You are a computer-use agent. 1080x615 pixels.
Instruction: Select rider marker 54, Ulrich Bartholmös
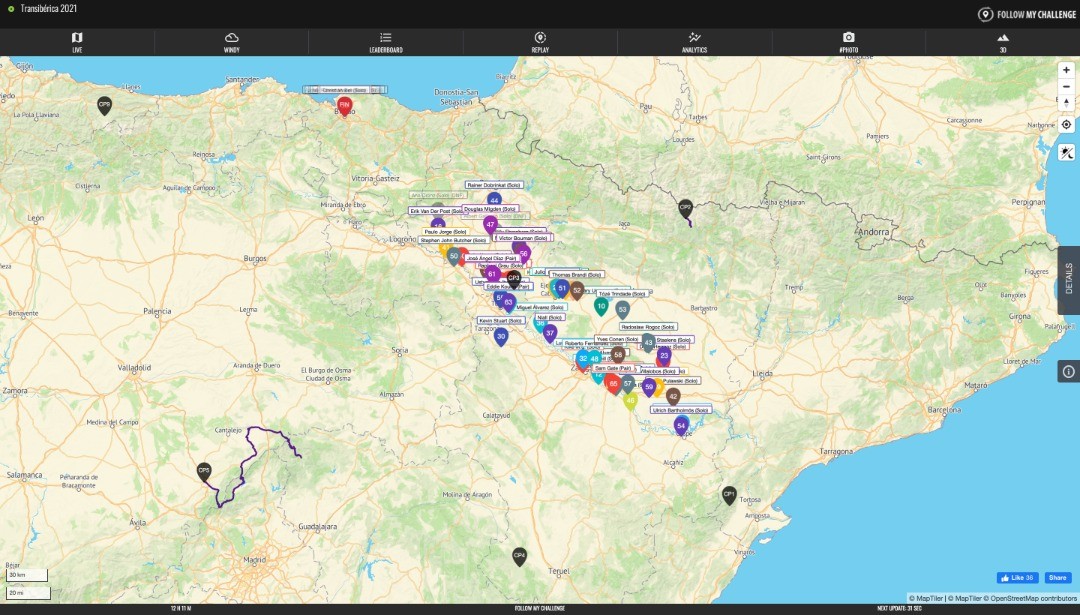[x=682, y=424]
